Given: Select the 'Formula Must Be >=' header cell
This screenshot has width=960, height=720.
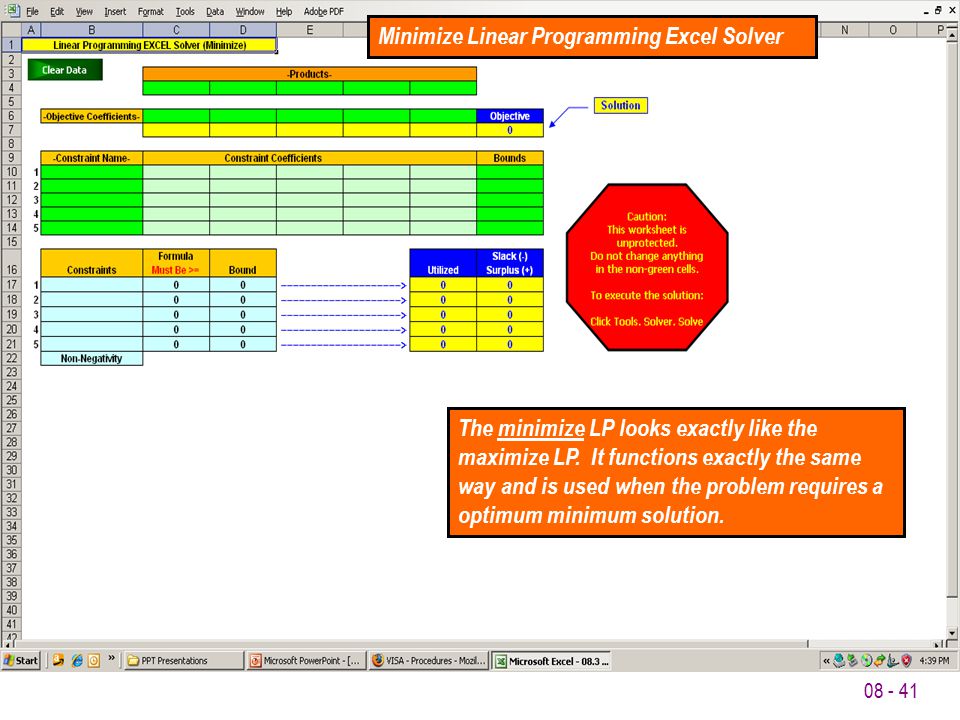Looking at the screenshot, I should pos(176,263).
